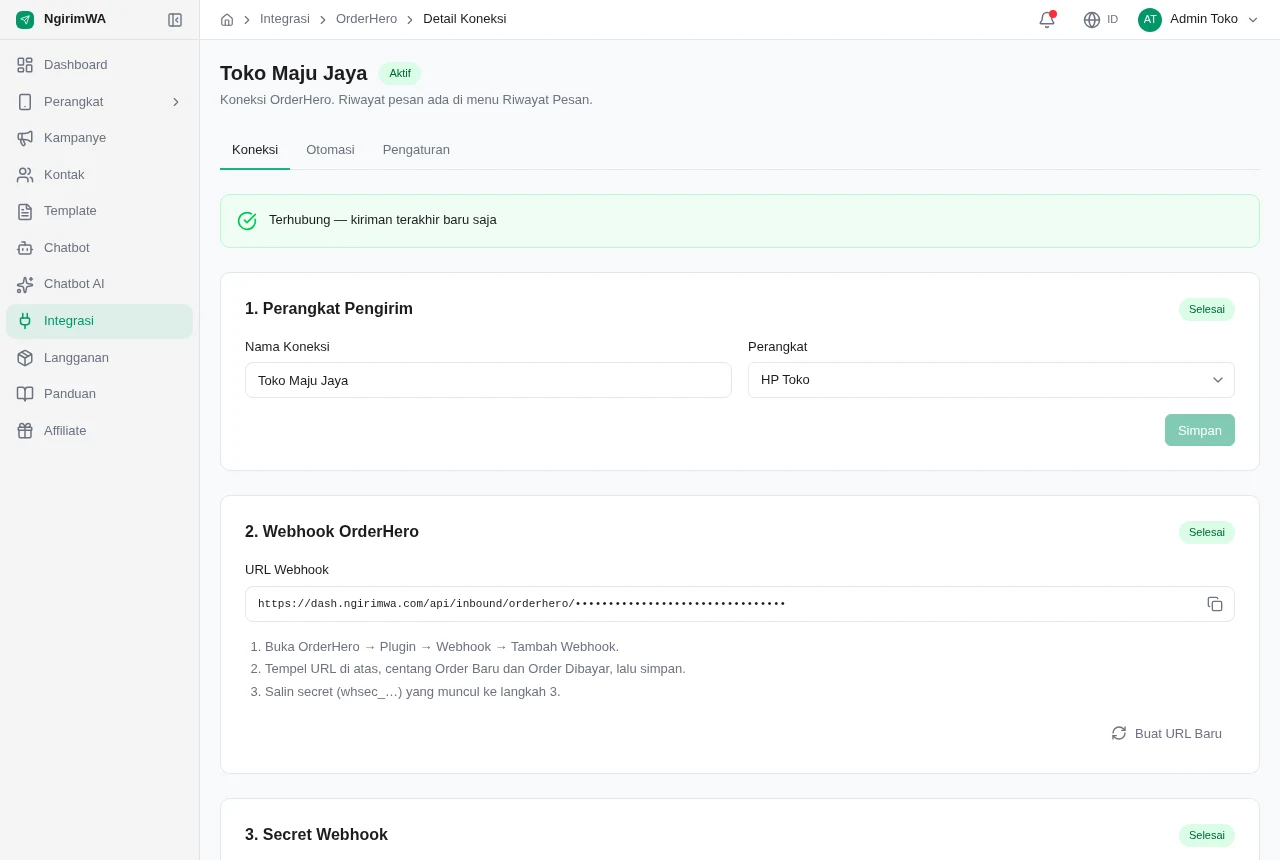
Task: Click the URL Webhook field
Action: coord(740,604)
